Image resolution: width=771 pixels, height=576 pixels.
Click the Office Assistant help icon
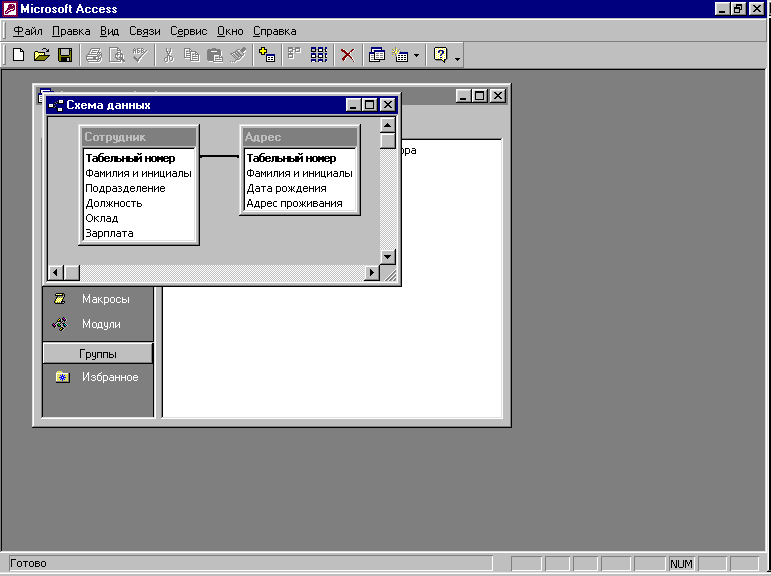[x=441, y=55]
